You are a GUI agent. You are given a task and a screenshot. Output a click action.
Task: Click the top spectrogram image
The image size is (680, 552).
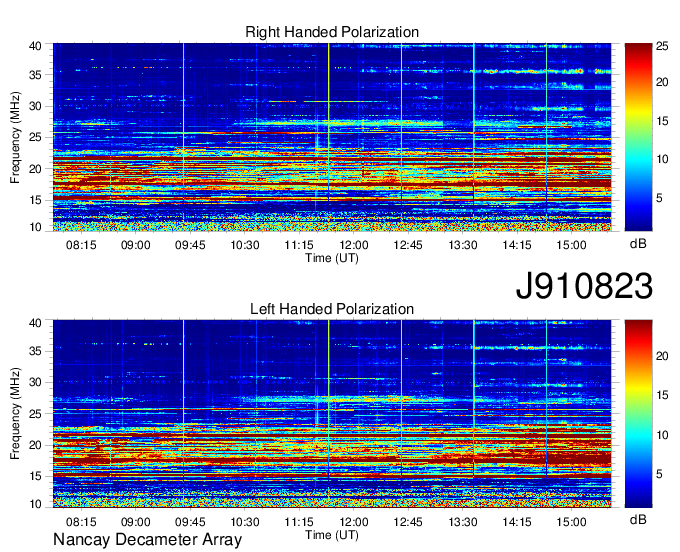332,137
